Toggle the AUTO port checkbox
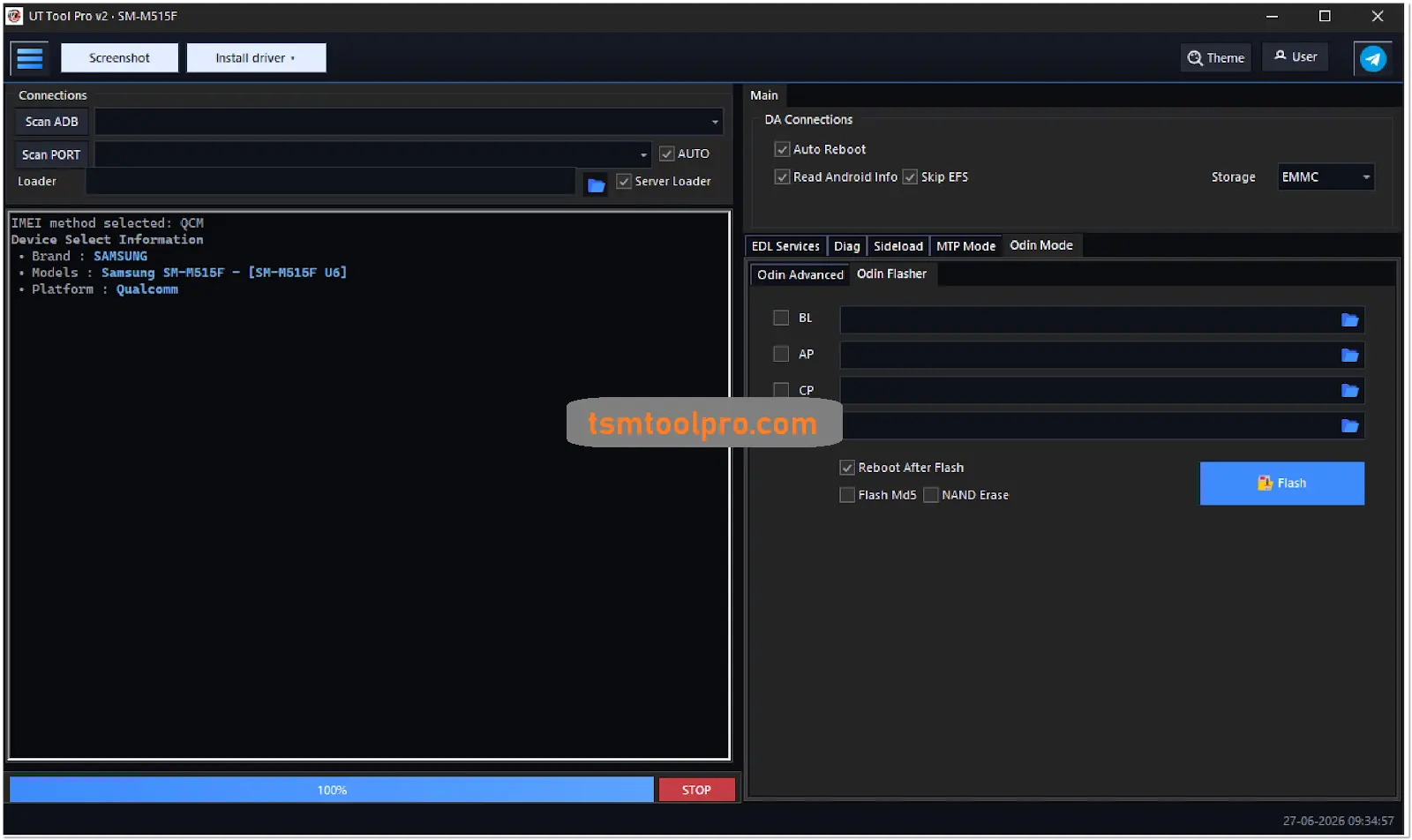The width and height of the screenshot is (1412, 840). tap(667, 154)
